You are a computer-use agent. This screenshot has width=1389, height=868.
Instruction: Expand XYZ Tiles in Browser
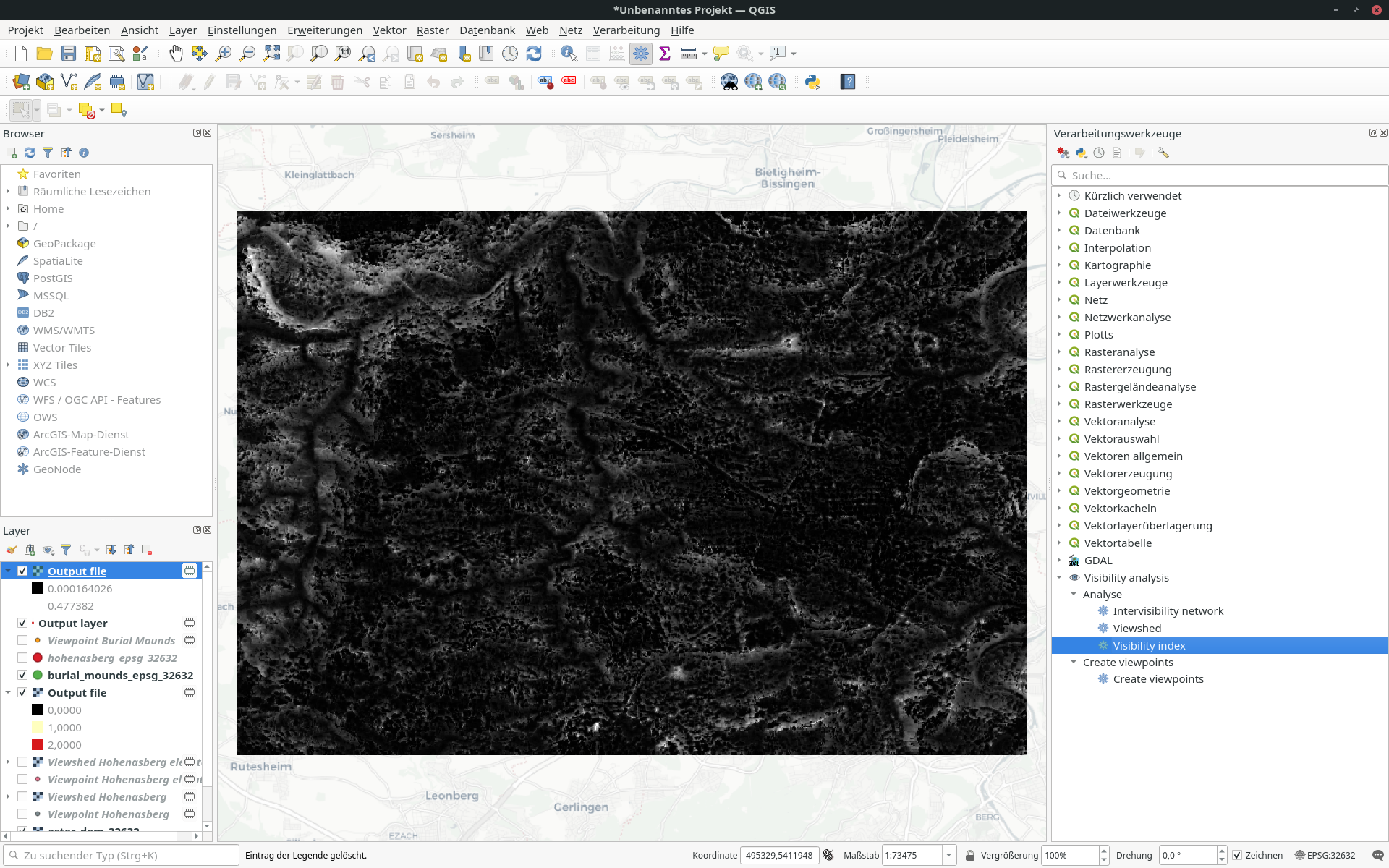8,365
